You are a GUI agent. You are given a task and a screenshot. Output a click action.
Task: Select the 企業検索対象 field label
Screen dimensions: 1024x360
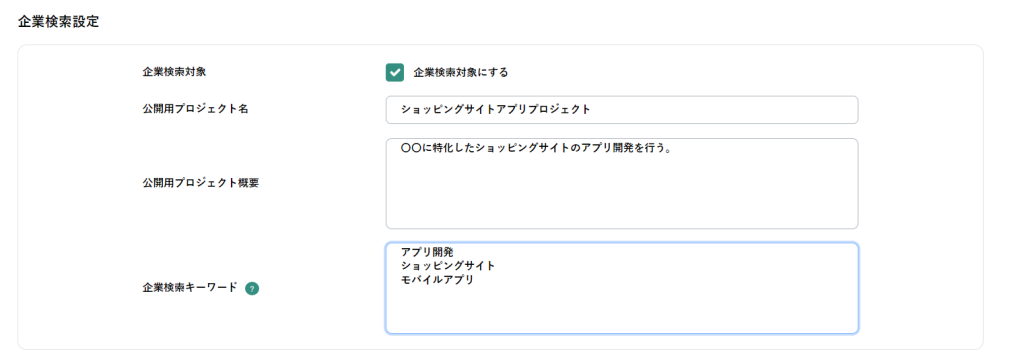(x=174, y=72)
